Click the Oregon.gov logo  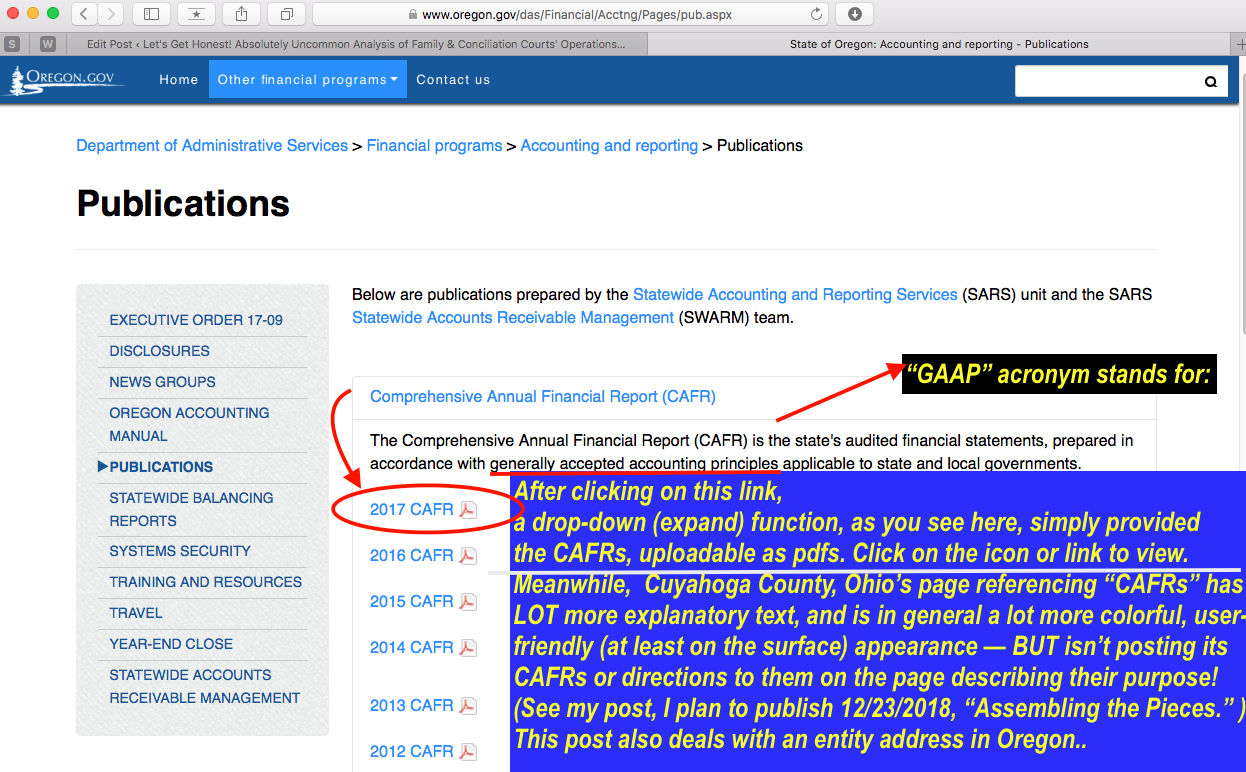[x=68, y=80]
